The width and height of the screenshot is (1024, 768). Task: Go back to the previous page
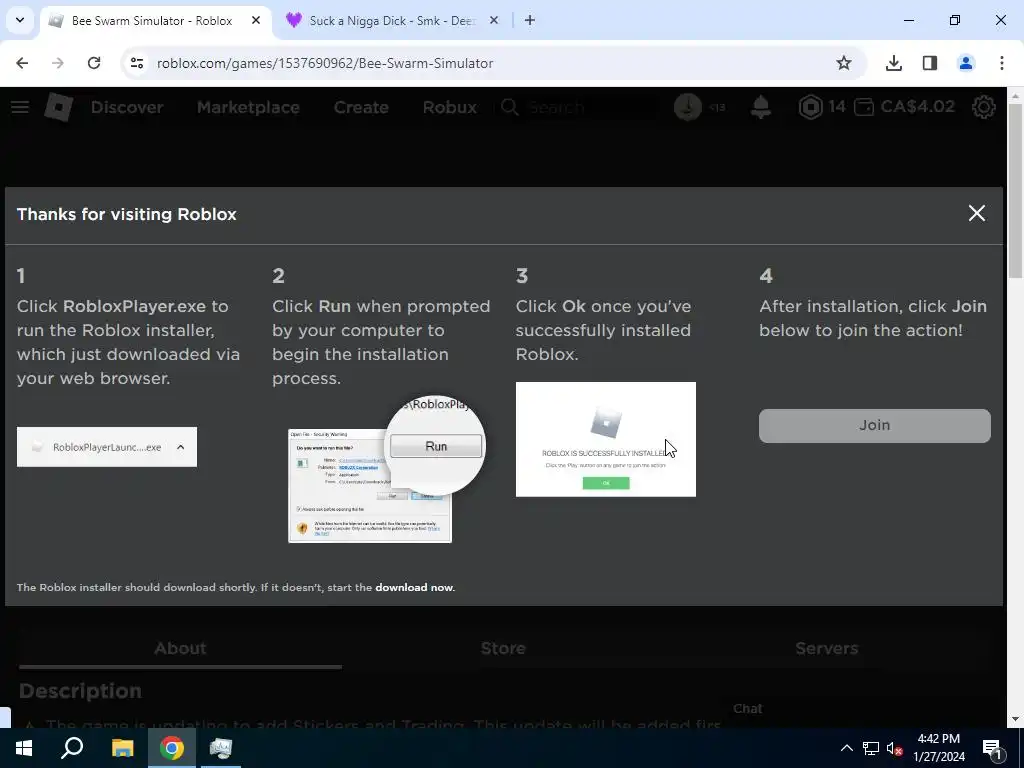click(x=22, y=63)
